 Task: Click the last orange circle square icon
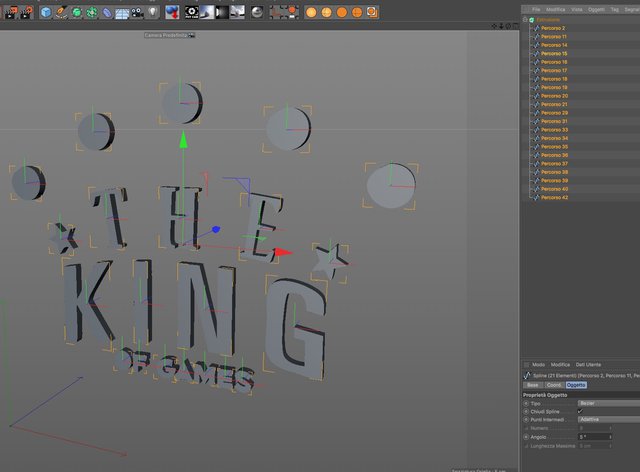(372, 12)
